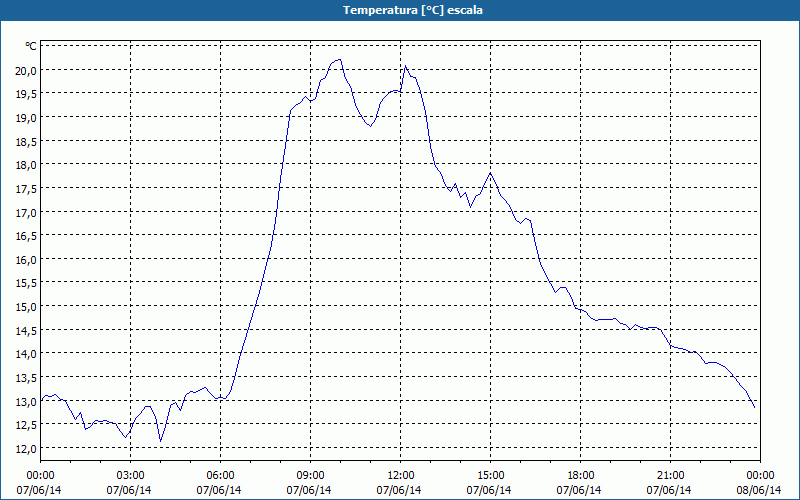Click the 08/06/14 date label
The image size is (800, 500).
point(759,490)
